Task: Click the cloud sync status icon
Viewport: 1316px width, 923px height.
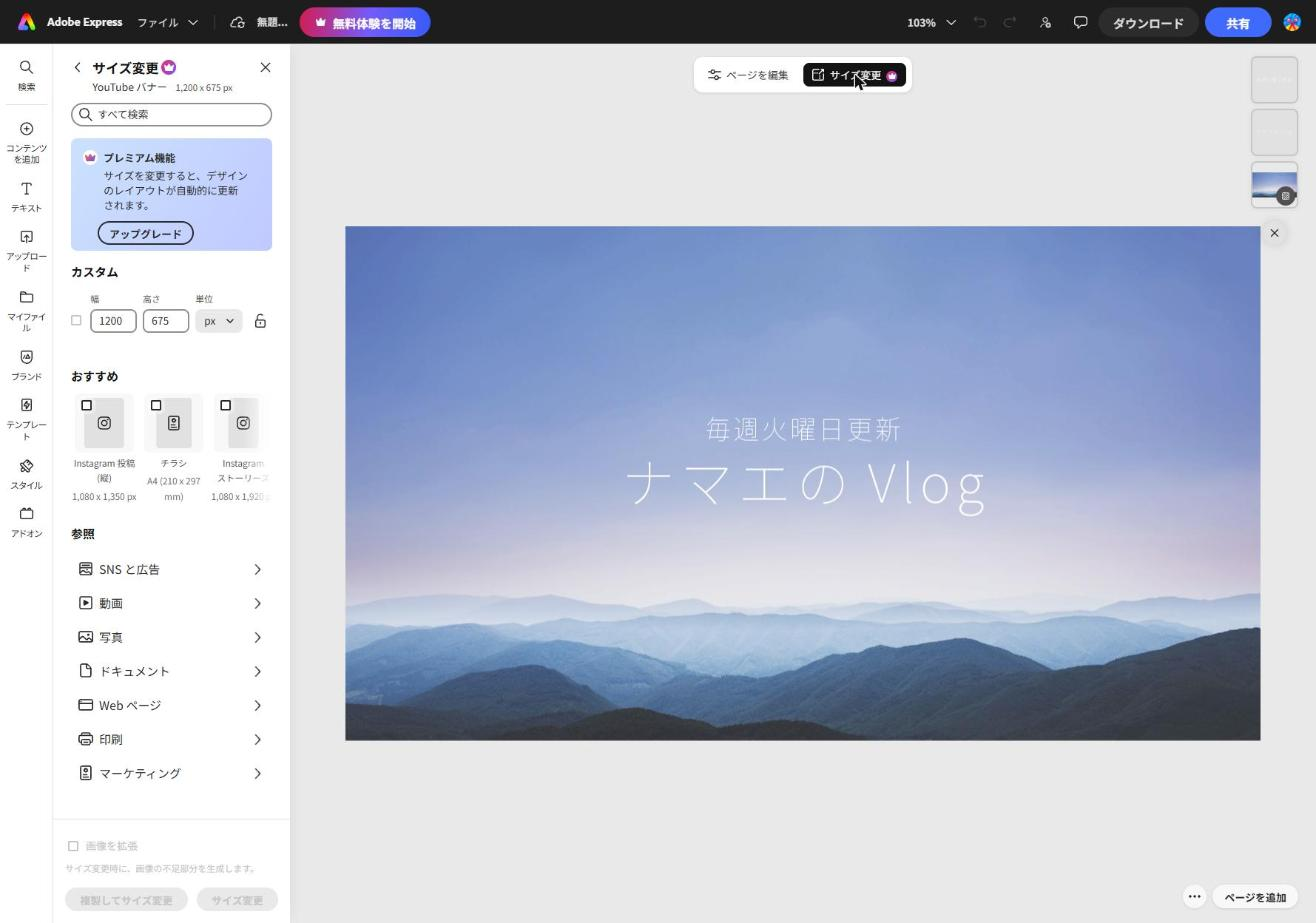Action: pos(237,22)
